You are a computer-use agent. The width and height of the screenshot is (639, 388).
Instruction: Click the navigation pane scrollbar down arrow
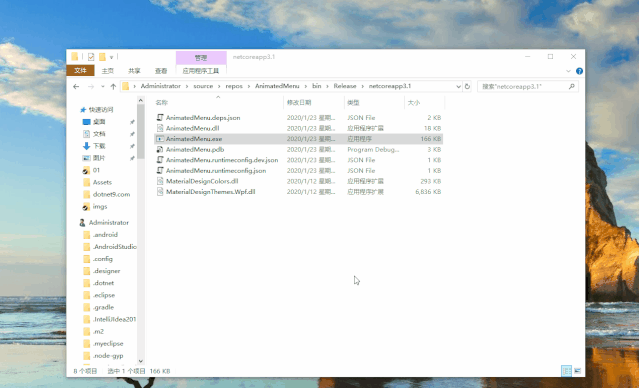point(141,361)
